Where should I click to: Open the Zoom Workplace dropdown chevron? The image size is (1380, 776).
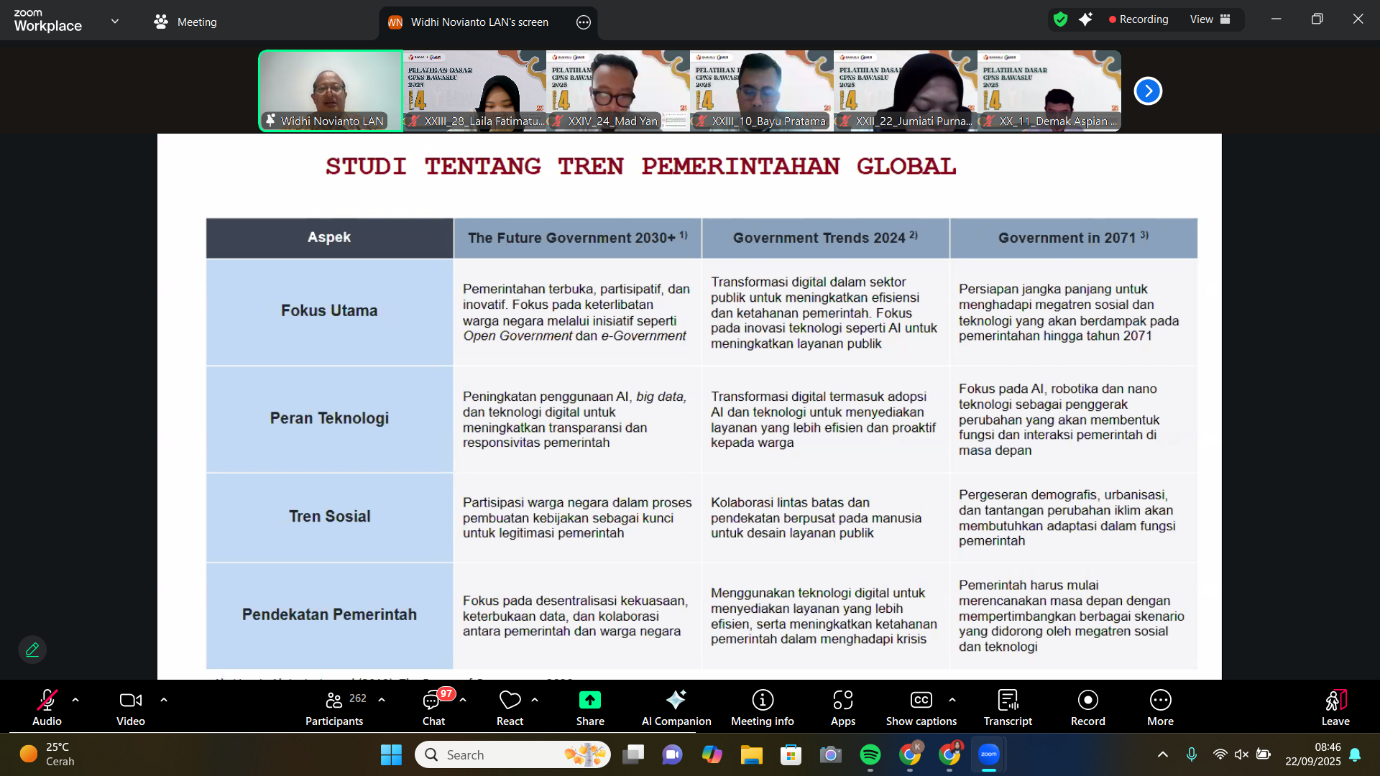point(115,21)
